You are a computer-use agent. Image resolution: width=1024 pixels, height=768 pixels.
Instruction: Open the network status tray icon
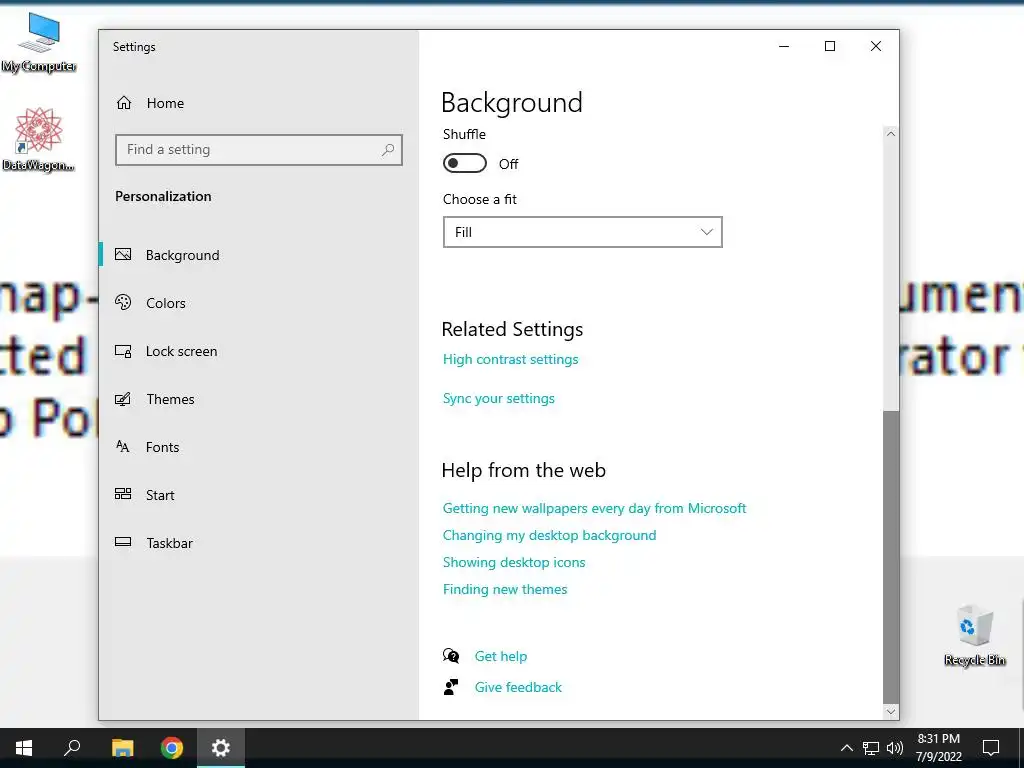coord(871,748)
